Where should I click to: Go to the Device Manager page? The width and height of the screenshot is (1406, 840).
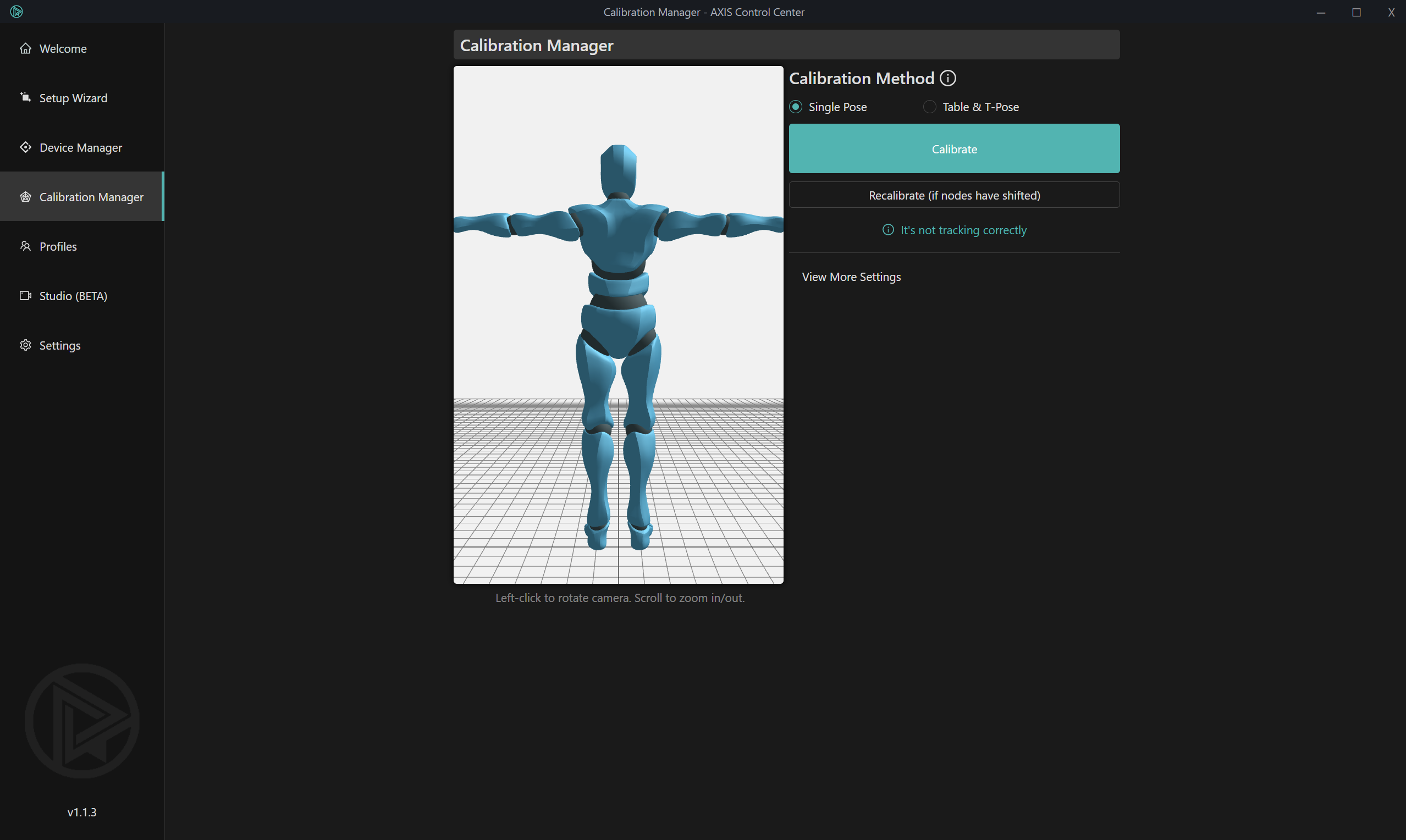point(81,148)
